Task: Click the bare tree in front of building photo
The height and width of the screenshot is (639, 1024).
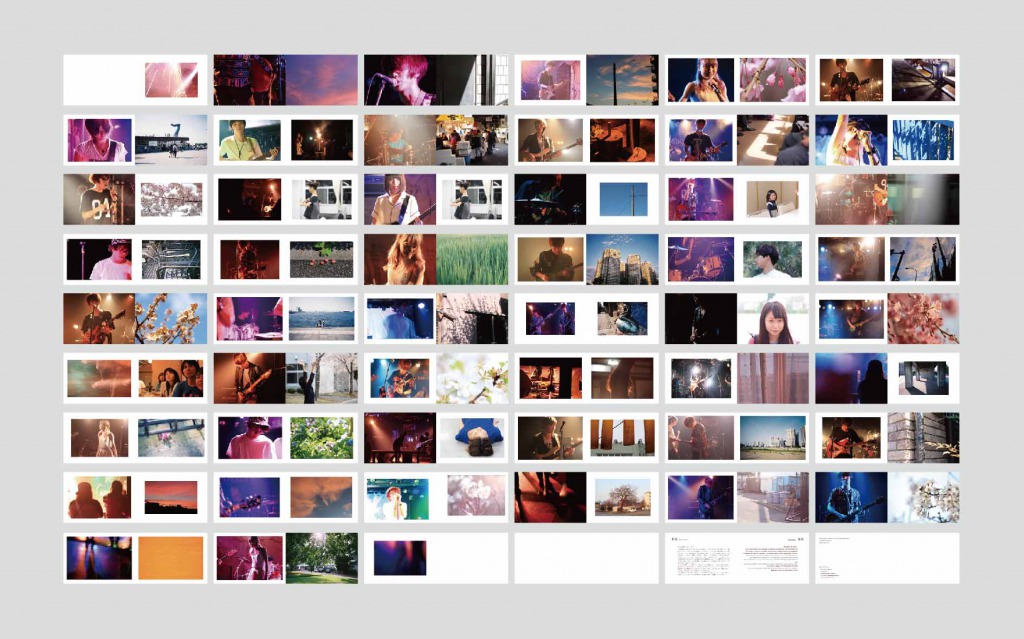Action: pyautogui.click(x=622, y=497)
